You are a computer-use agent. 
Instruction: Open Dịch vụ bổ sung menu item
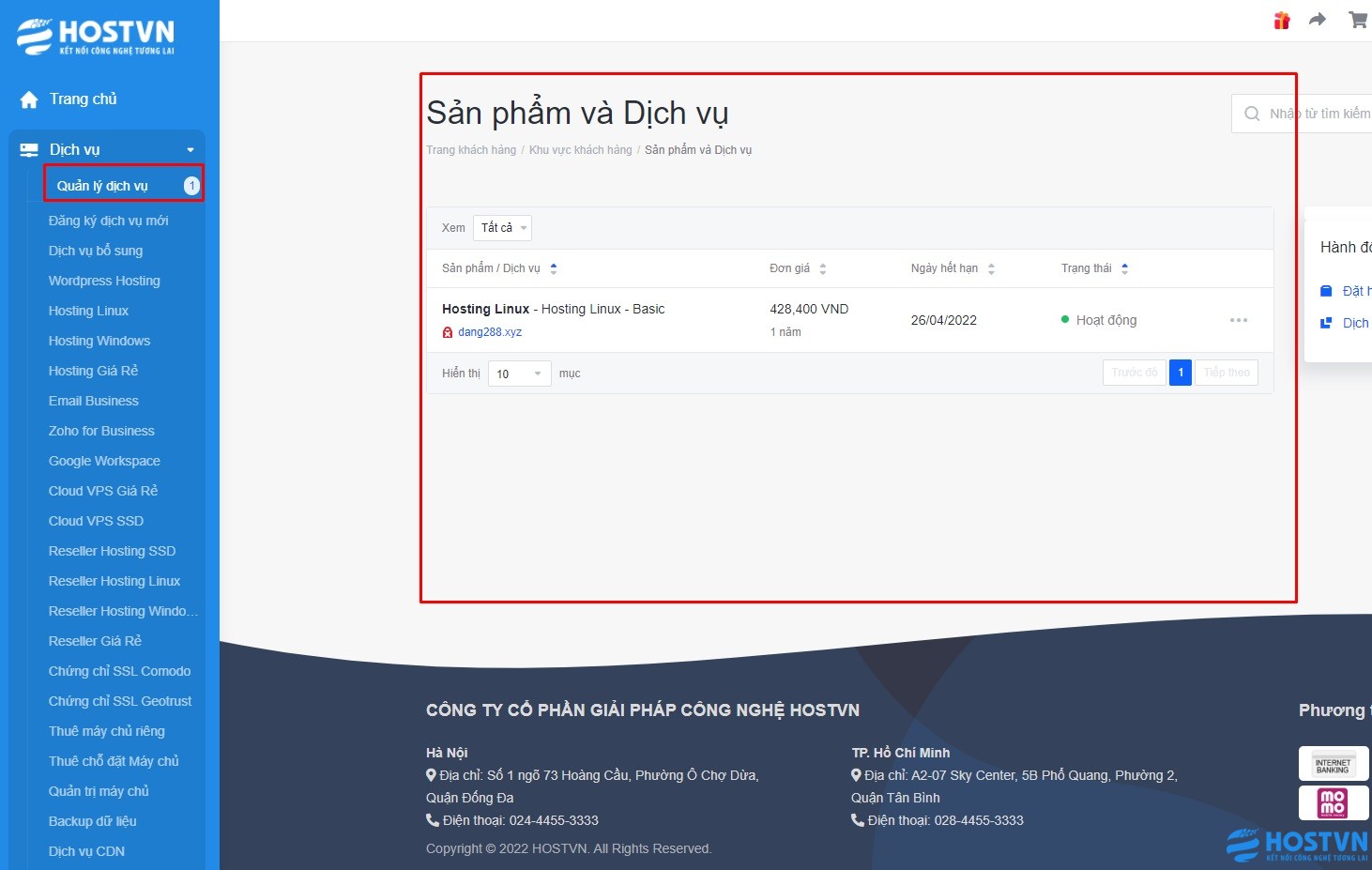point(96,251)
